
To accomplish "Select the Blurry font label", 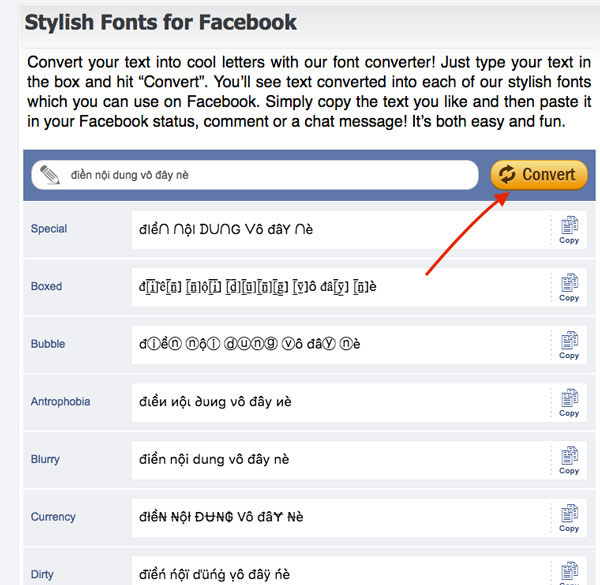I will tap(45, 459).
